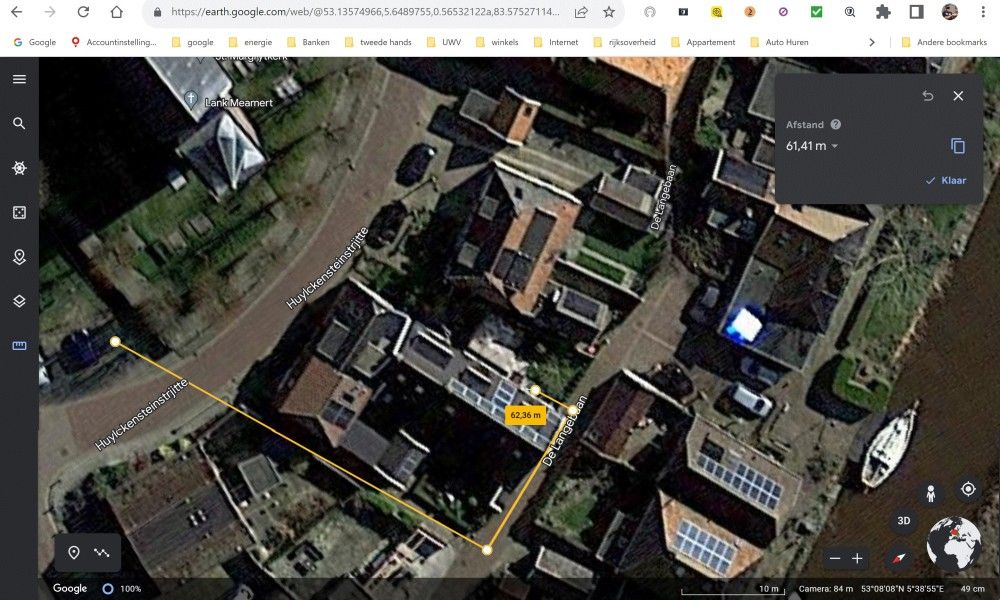
Task: Open the Projects pin icon
Action: pos(19,256)
